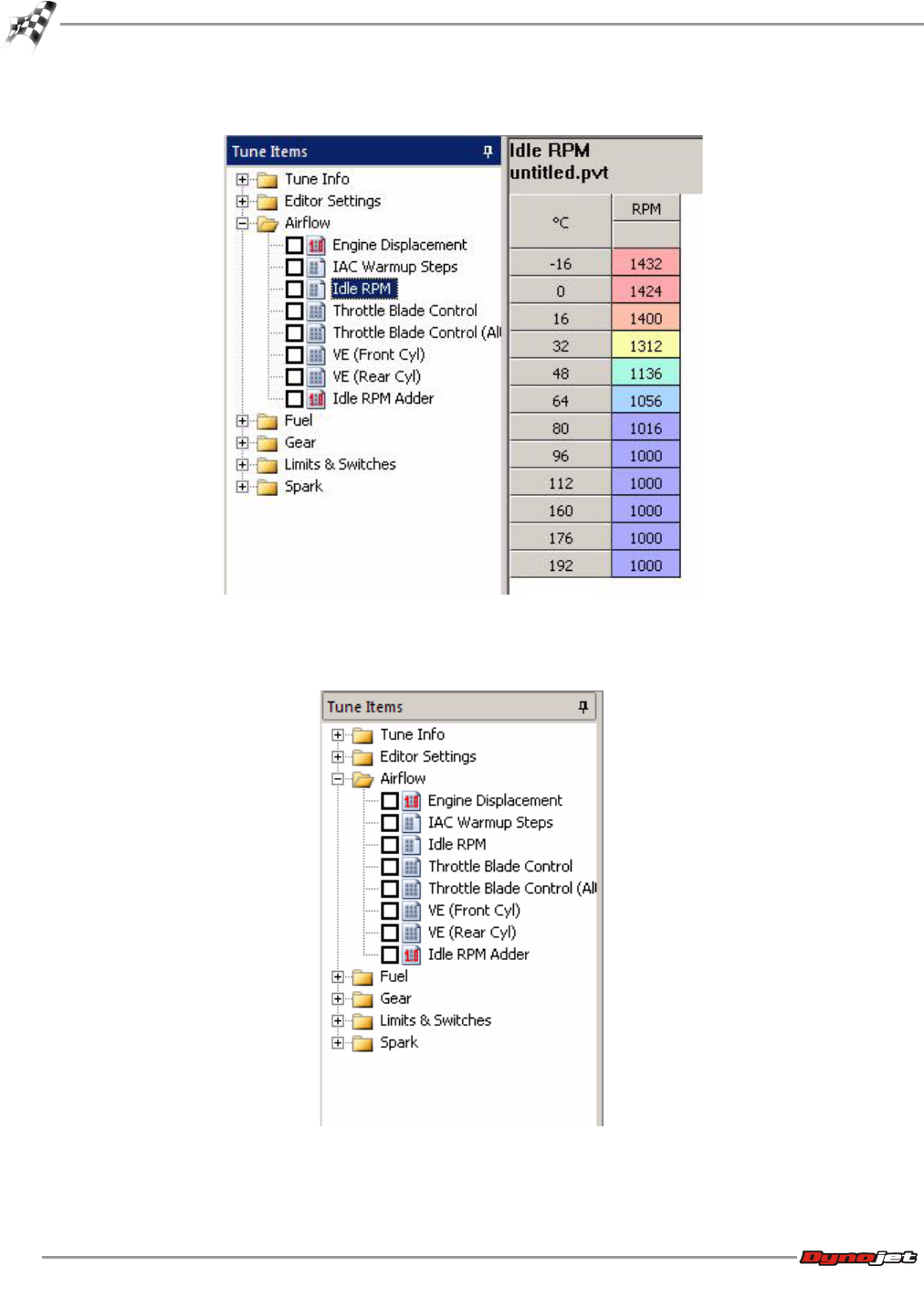This screenshot has height=1308, width=924.
Task: Click VE (Rear Cyl) grid icon in lower tree
Action: click(x=412, y=932)
